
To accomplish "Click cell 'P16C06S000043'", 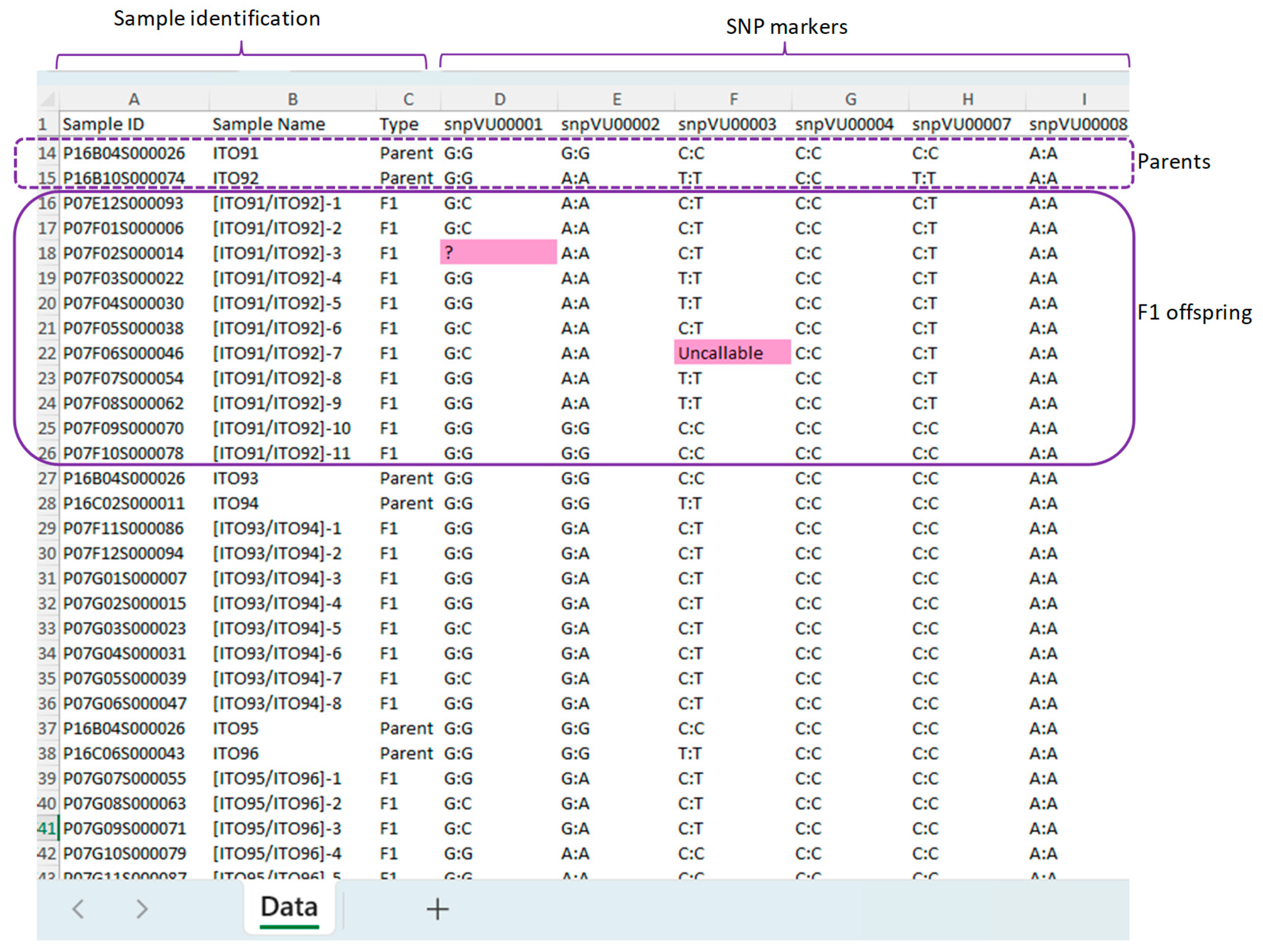I will coord(124,753).
